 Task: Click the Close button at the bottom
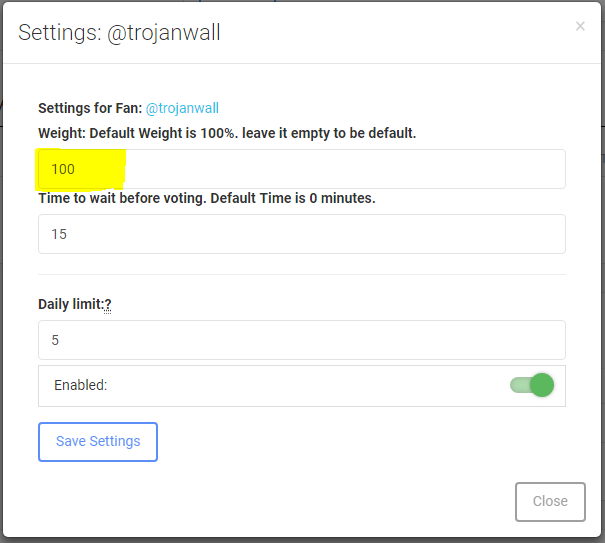[550, 502]
